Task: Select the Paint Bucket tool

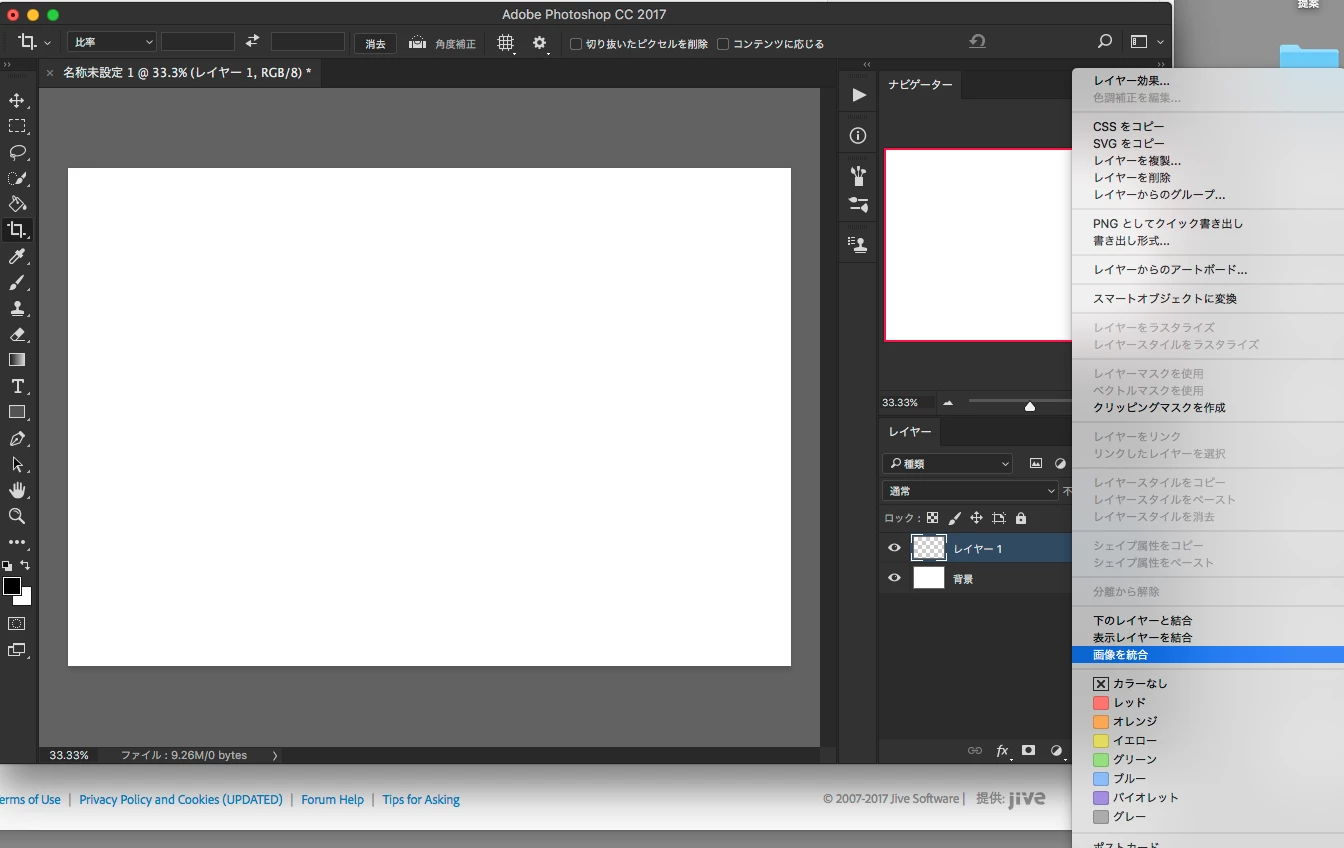Action: pos(17,204)
